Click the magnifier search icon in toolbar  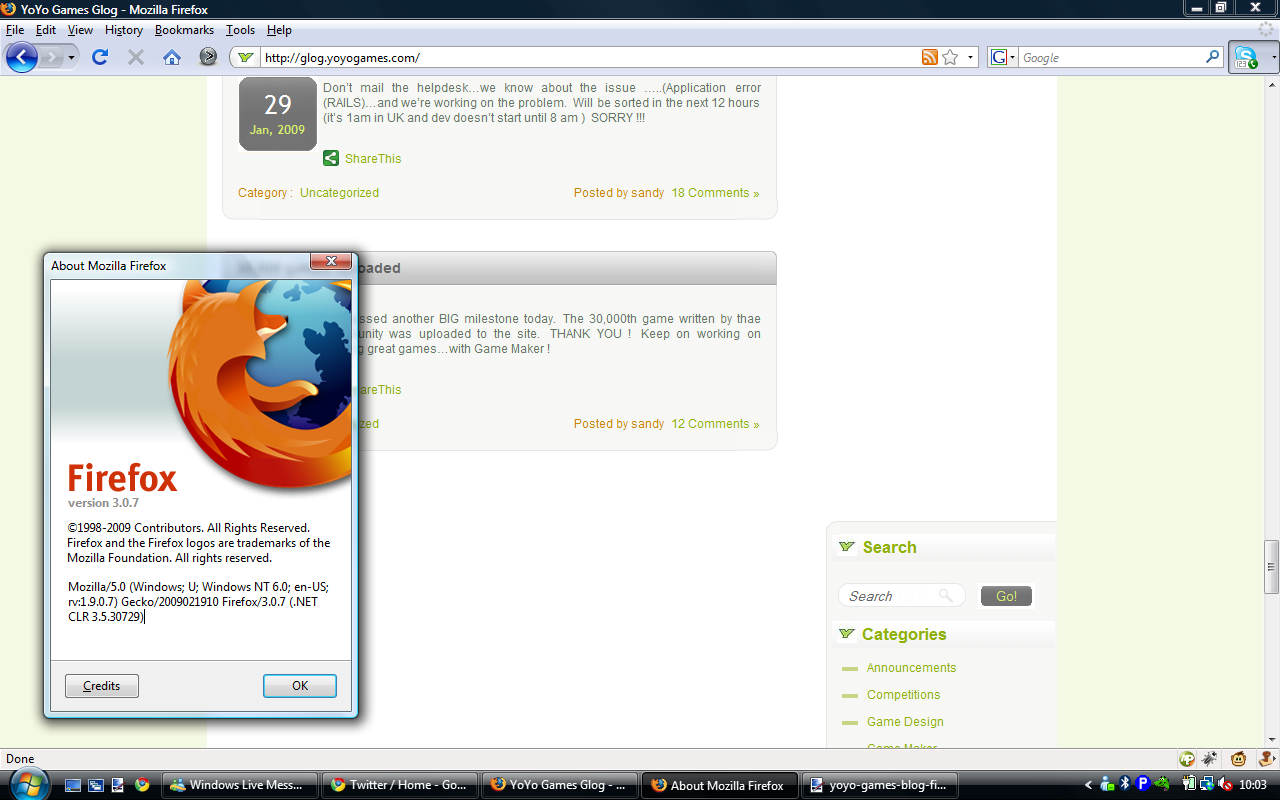coord(1213,58)
